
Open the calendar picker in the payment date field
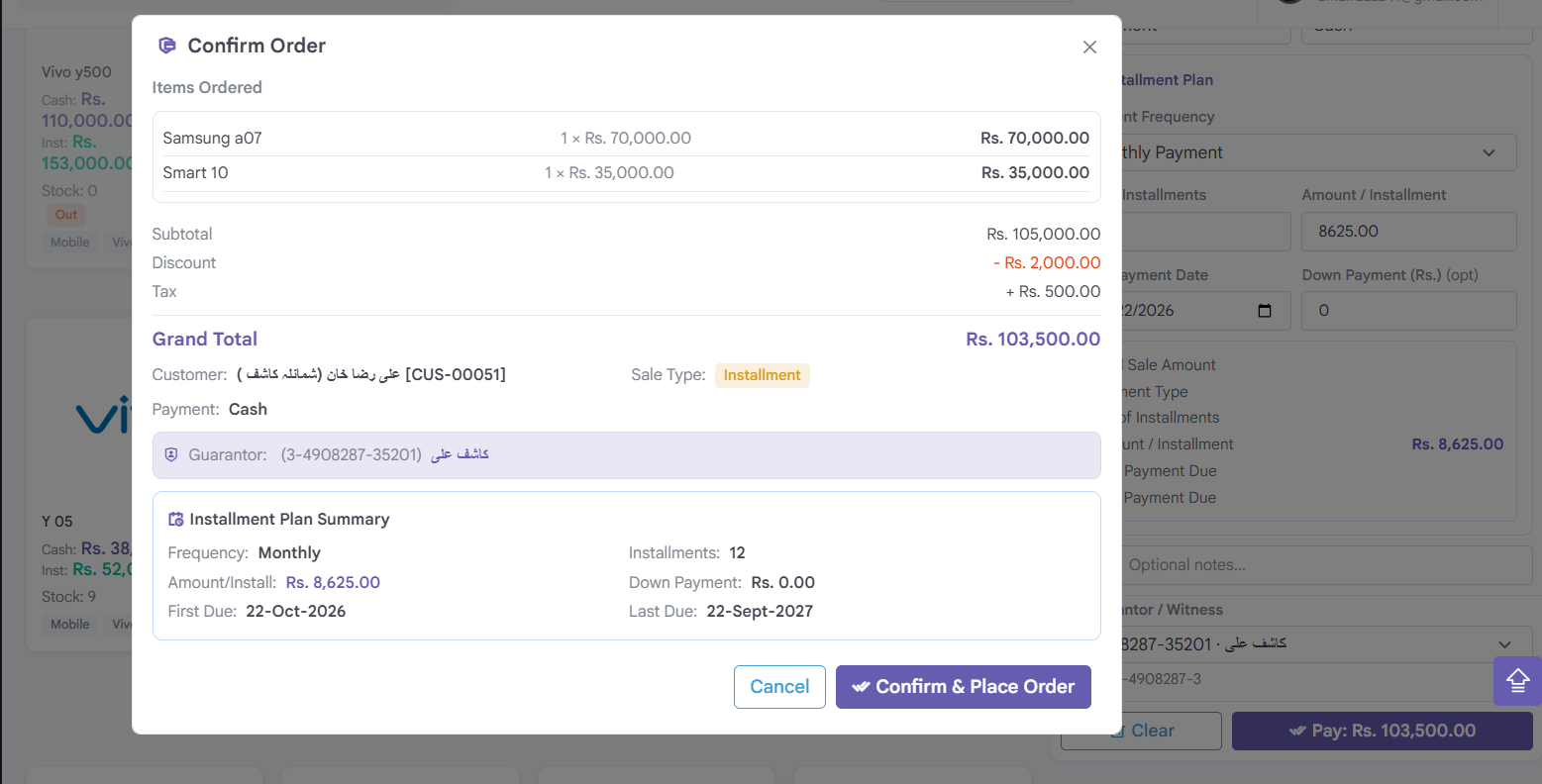(x=1265, y=311)
